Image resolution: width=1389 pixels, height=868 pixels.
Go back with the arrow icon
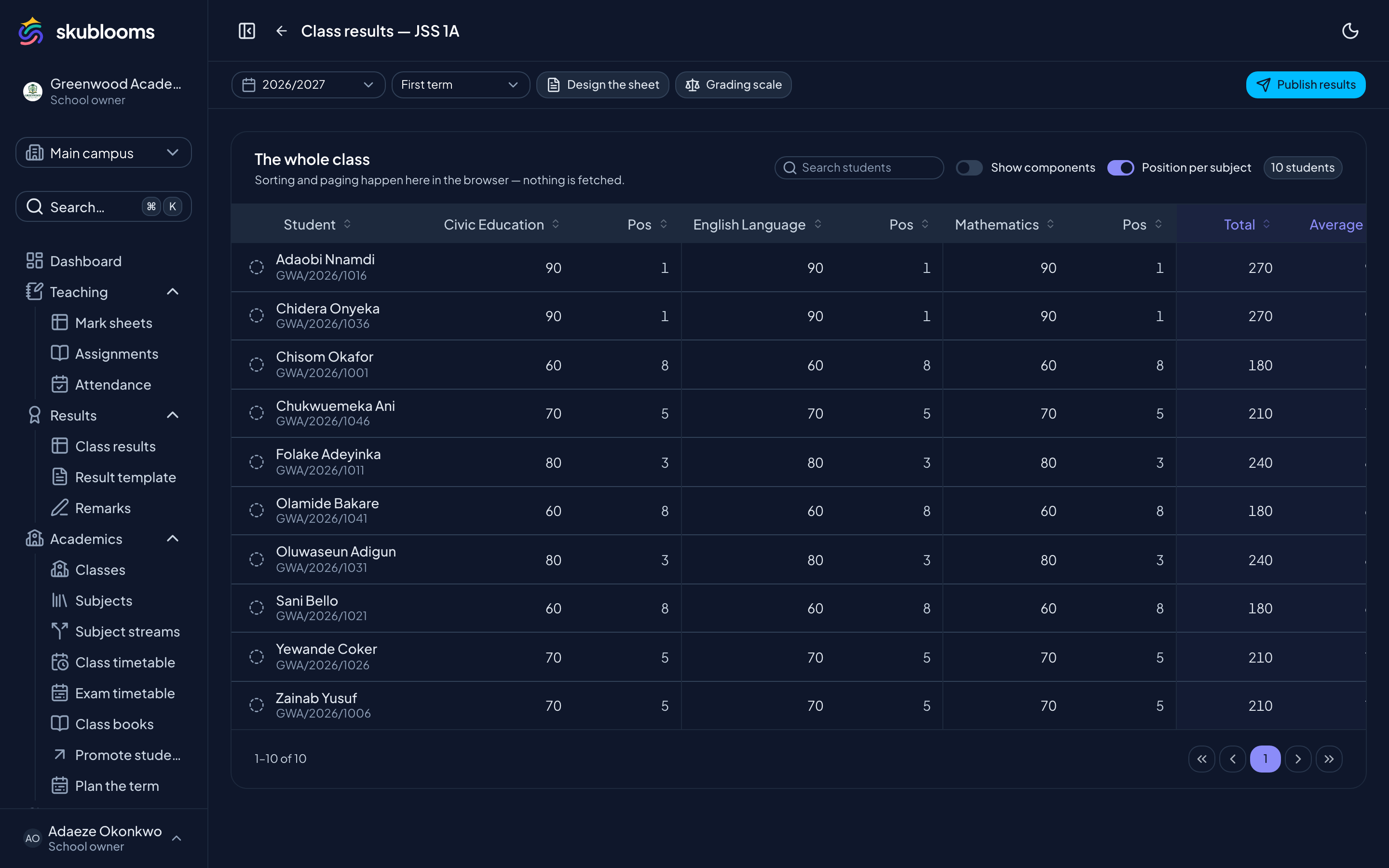281,31
